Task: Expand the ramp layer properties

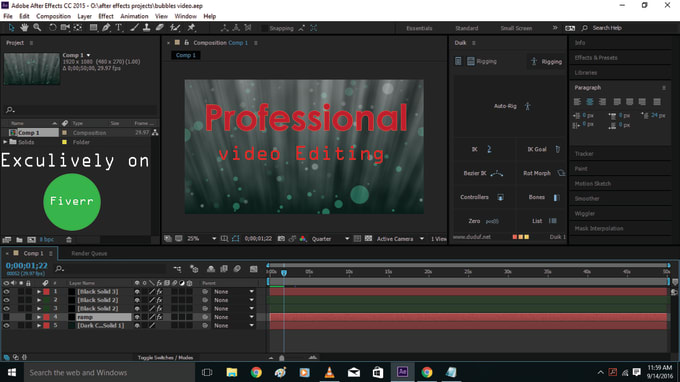Action: [x=39, y=317]
